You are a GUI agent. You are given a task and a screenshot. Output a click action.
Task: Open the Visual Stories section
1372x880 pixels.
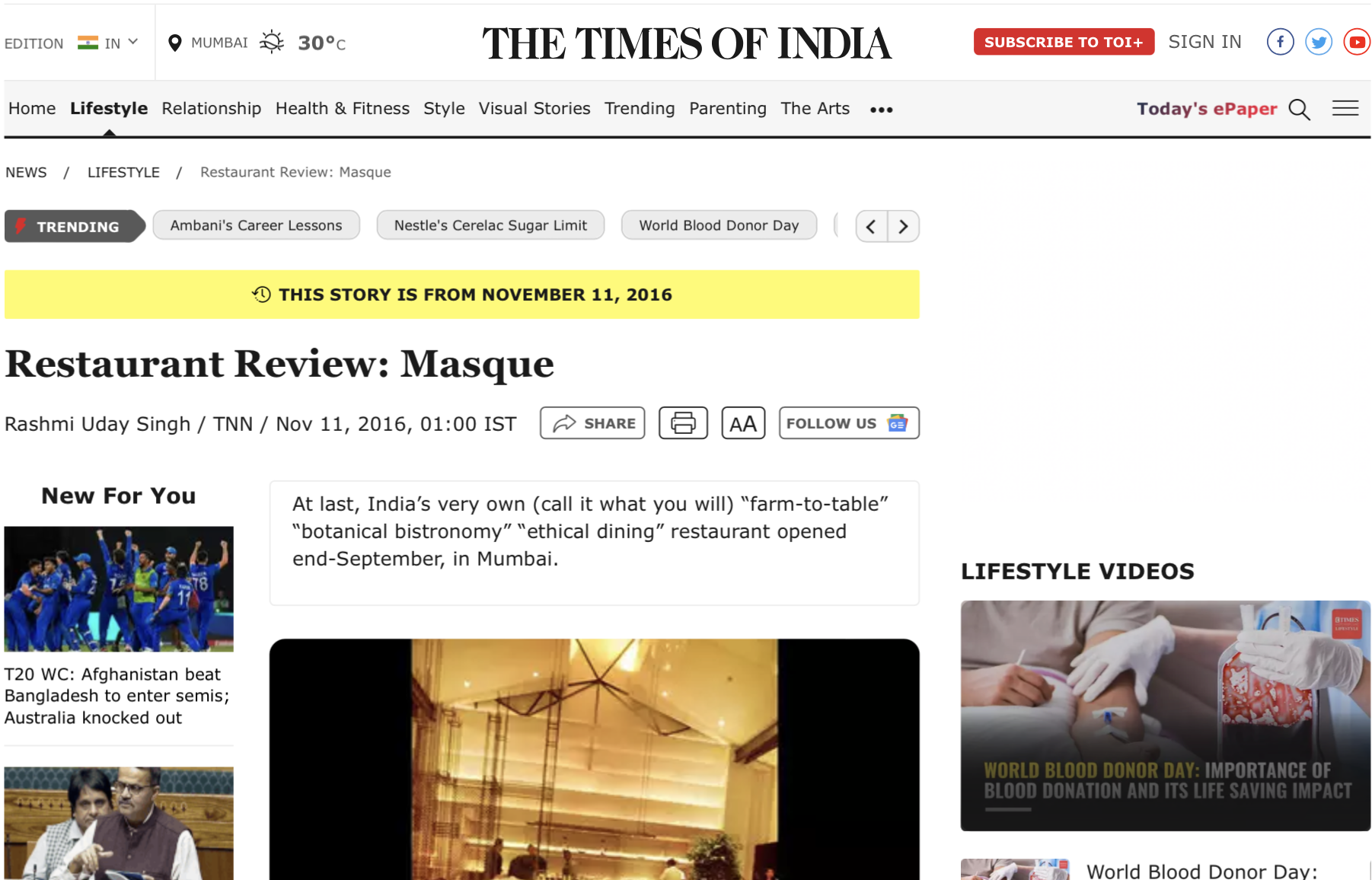click(534, 109)
